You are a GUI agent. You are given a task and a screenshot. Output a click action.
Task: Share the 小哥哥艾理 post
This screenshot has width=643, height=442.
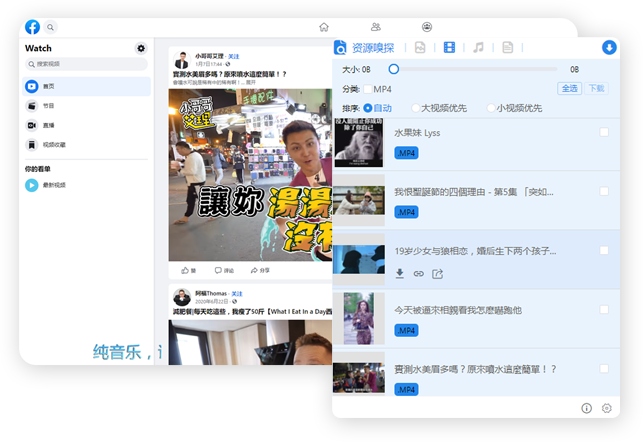[260, 271]
